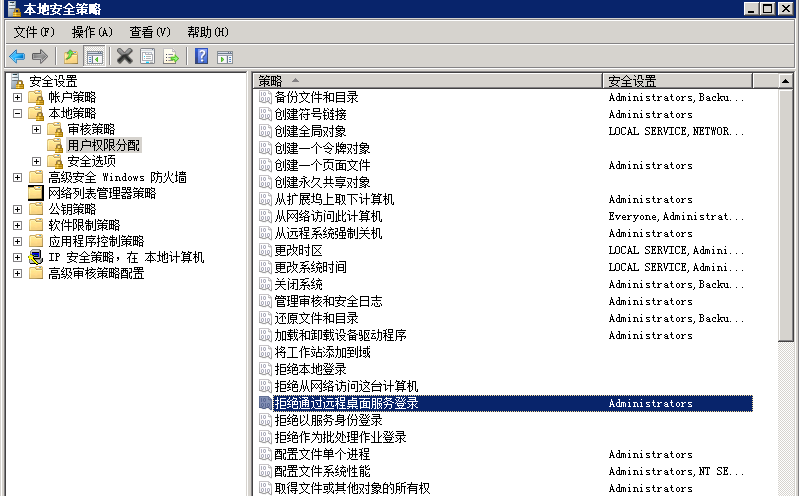The height and width of the screenshot is (496, 799).
Task: Collapse the 本地策略 tree node
Action: tap(17, 113)
